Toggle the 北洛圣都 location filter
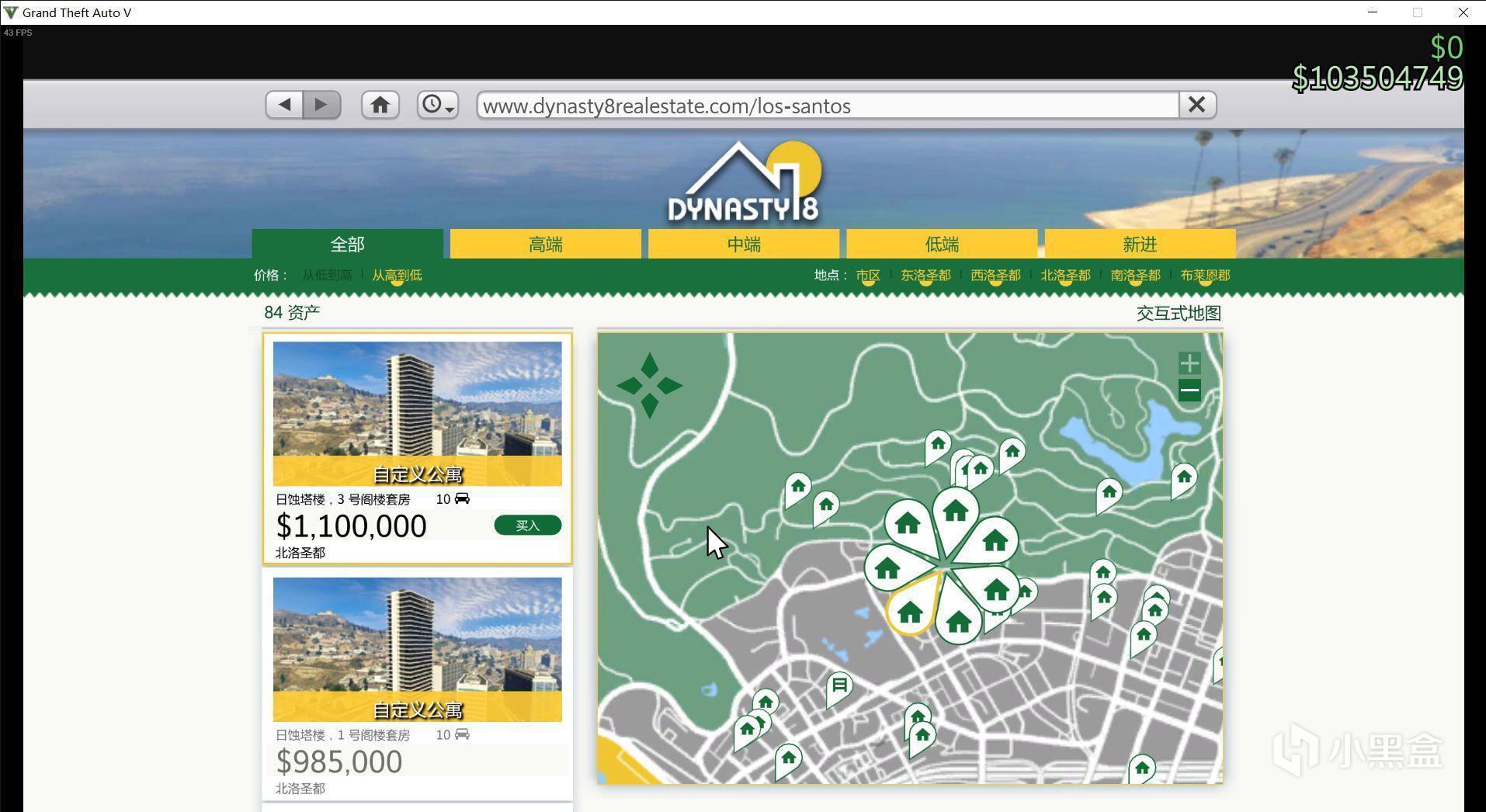Viewport: 1486px width, 812px height. coord(1065,276)
